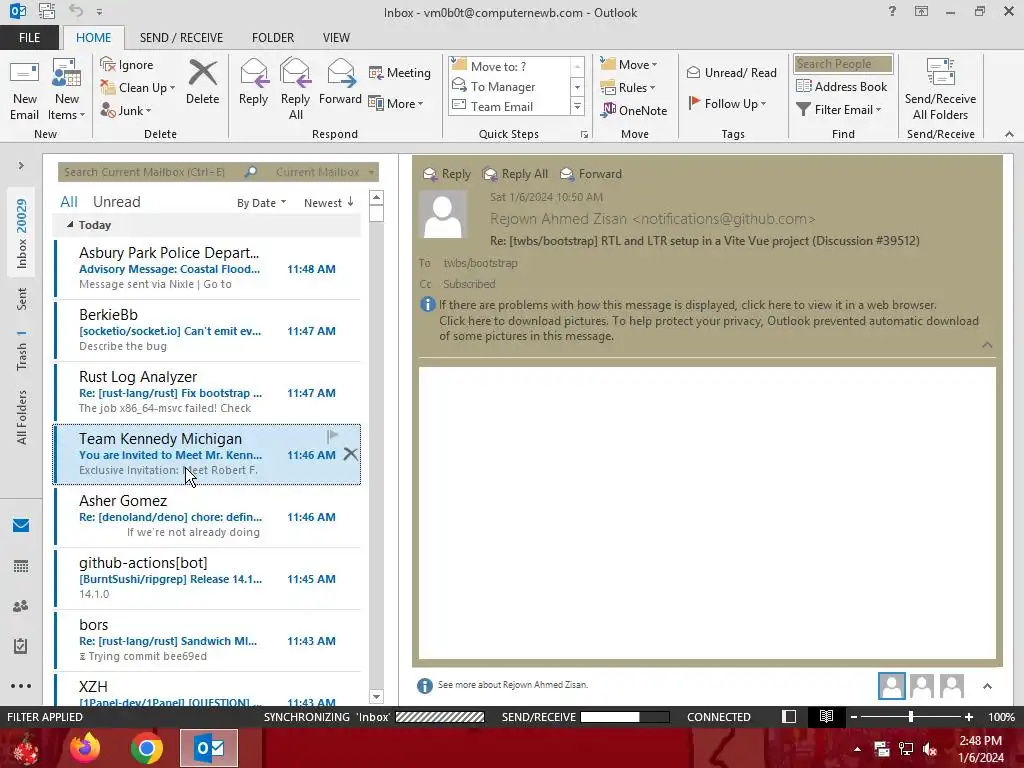Select the HOME ribbon tab
Image resolution: width=1024 pixels, height=768 pixels.
click(93, 38)
